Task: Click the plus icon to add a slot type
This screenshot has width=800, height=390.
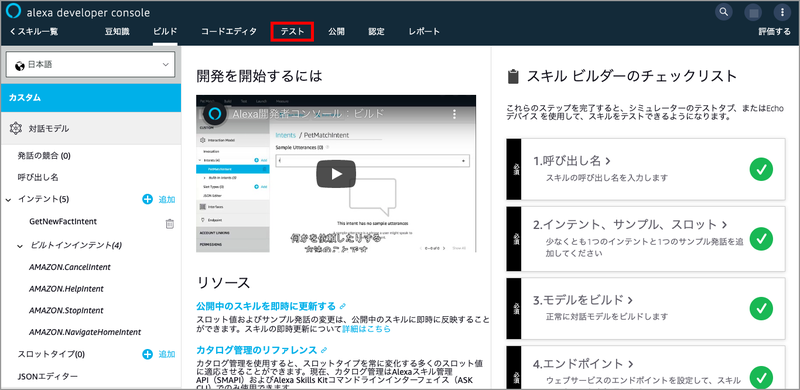Action: pos(147,354)
